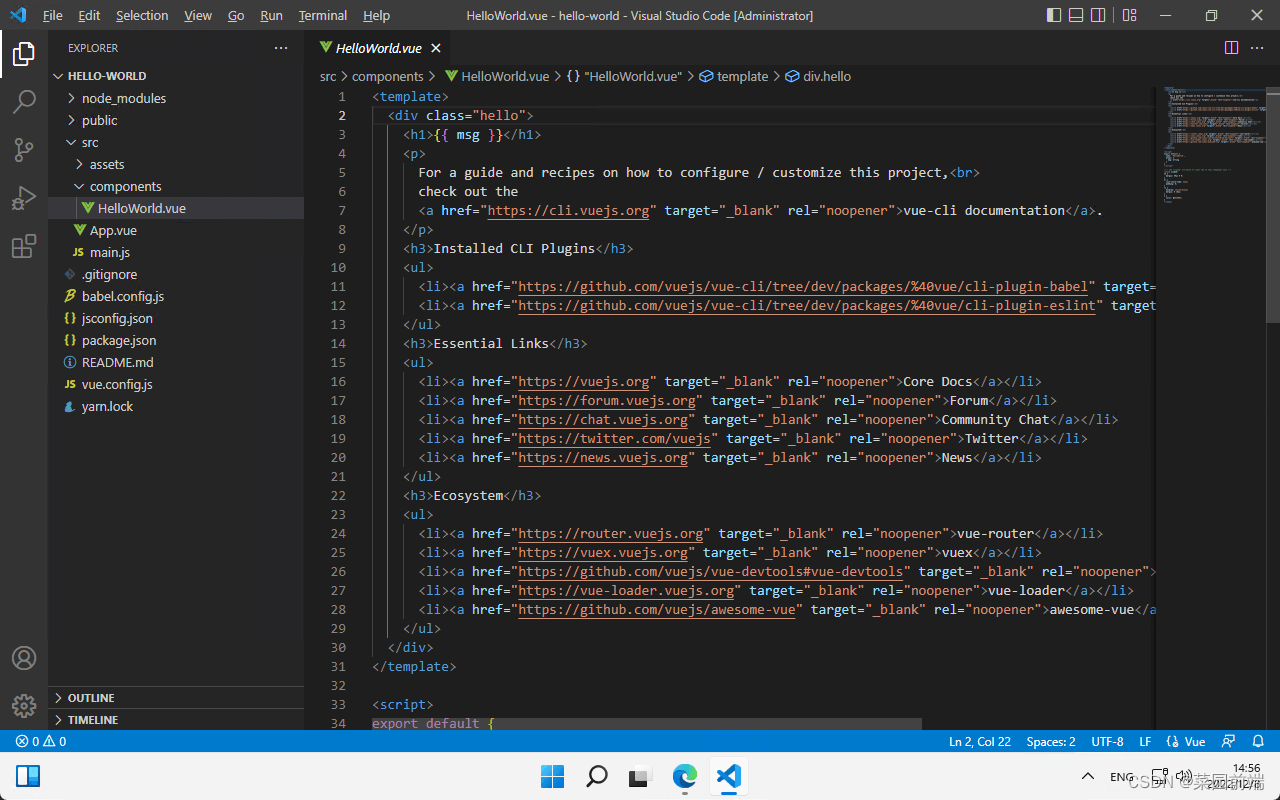1280x800 pixels.
Task: Expand the assets folder
Action: point(176,164)
